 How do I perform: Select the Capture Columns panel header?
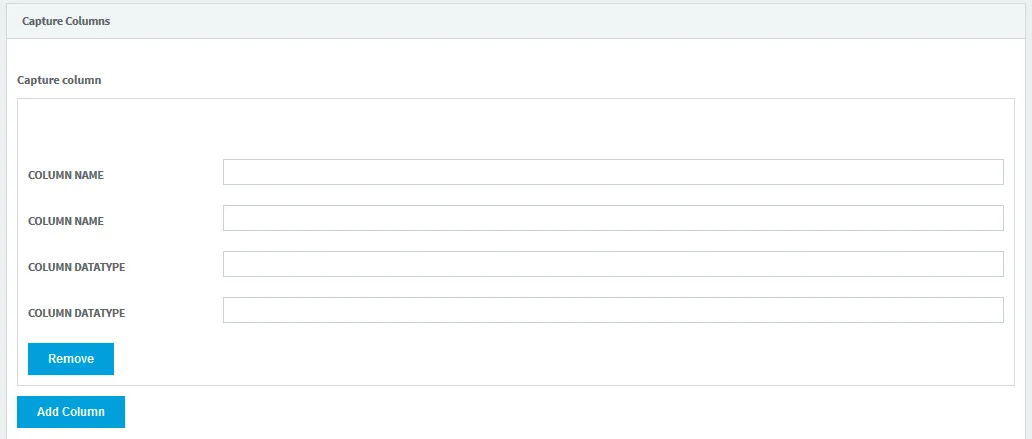(66, 20)
